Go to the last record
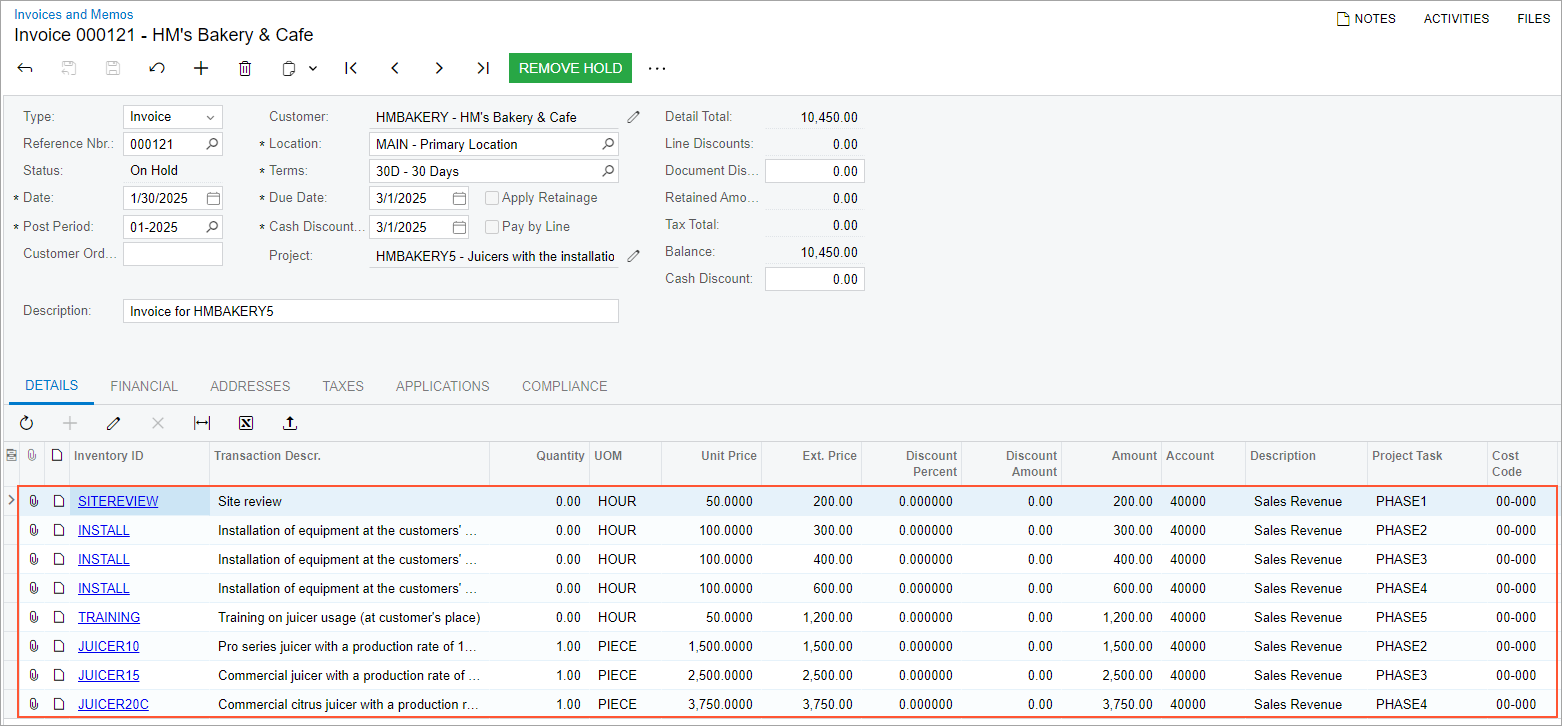Viewport: 1562px width, 726px height. pos(483,68)
